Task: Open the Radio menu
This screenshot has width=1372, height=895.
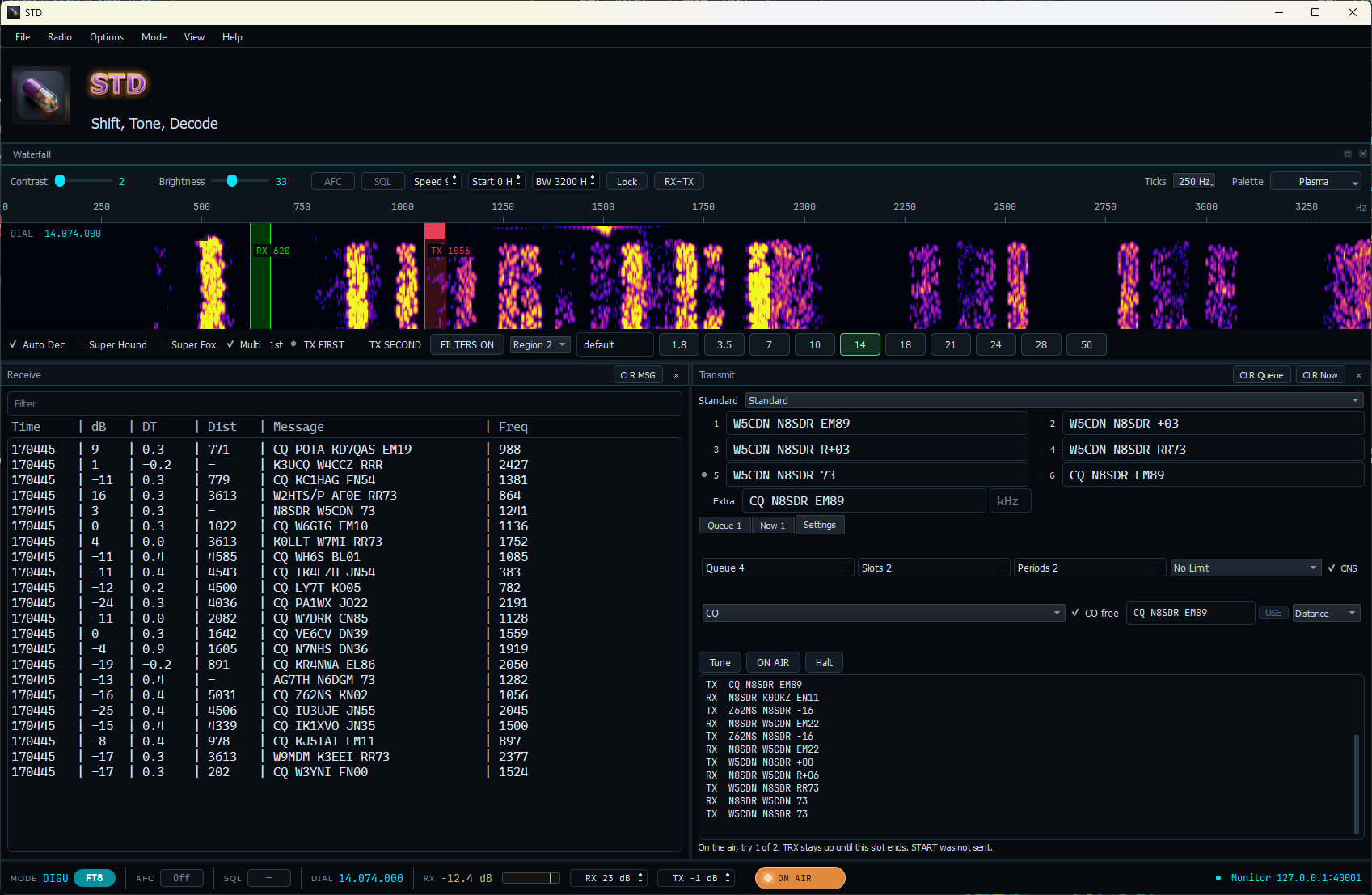Action: (x=60, y=37)
